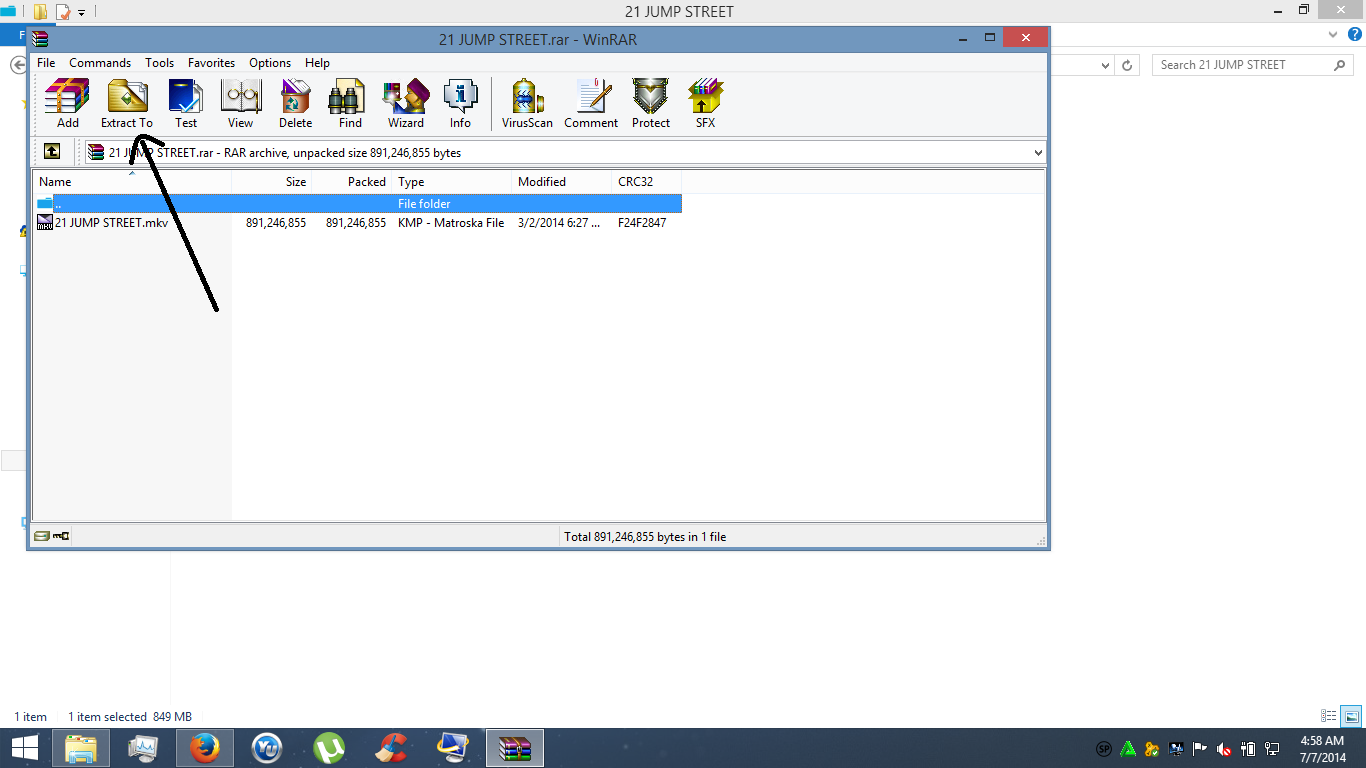Click the Explorer quick access toolbar dropdown arrow
Screen dimensions: 1366x768
[x=82, y=12]
